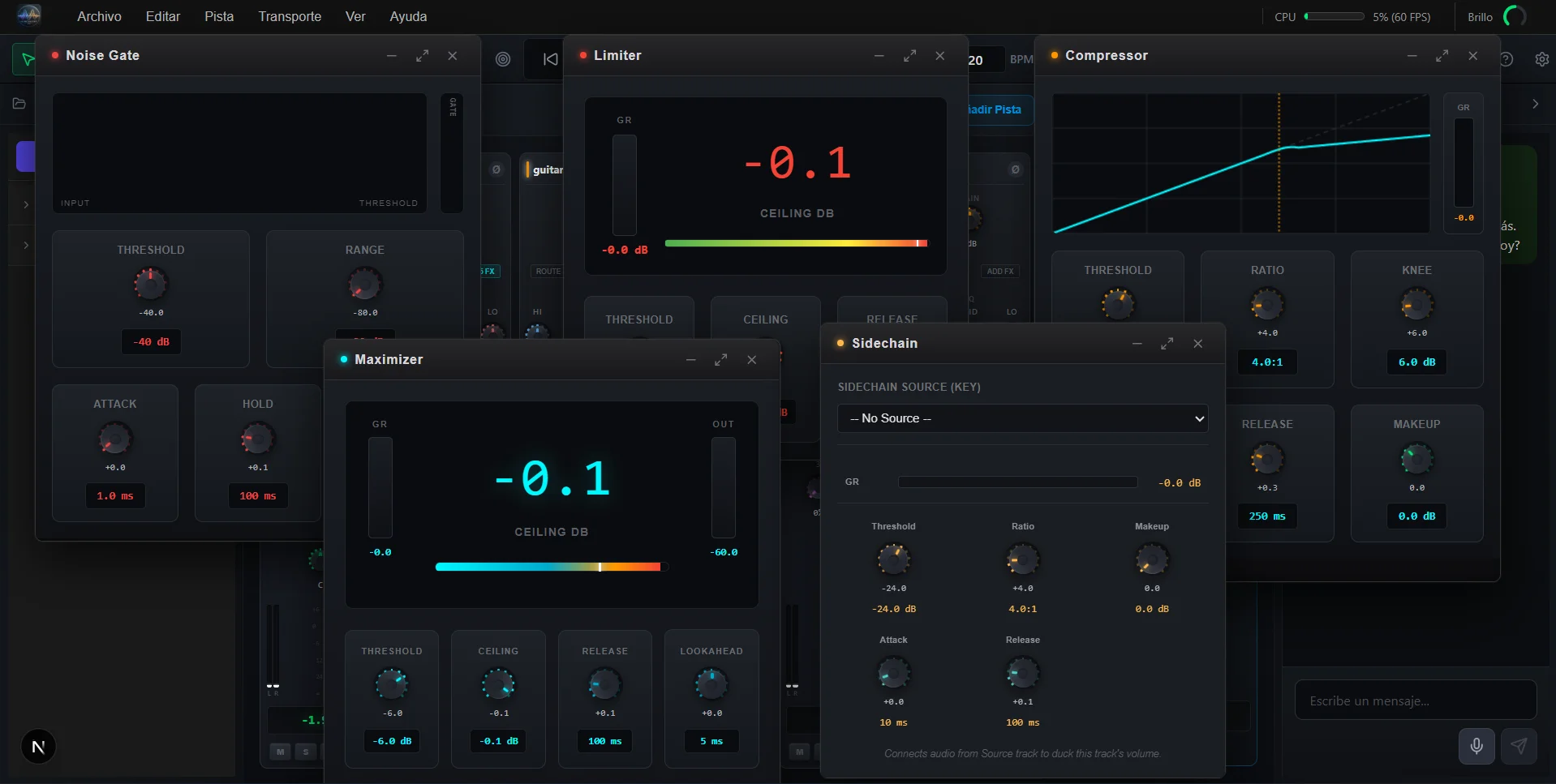This screenshot has height=784, width=1556.
Task: Open settings via the gear icon
Action: click(1541, 59)
